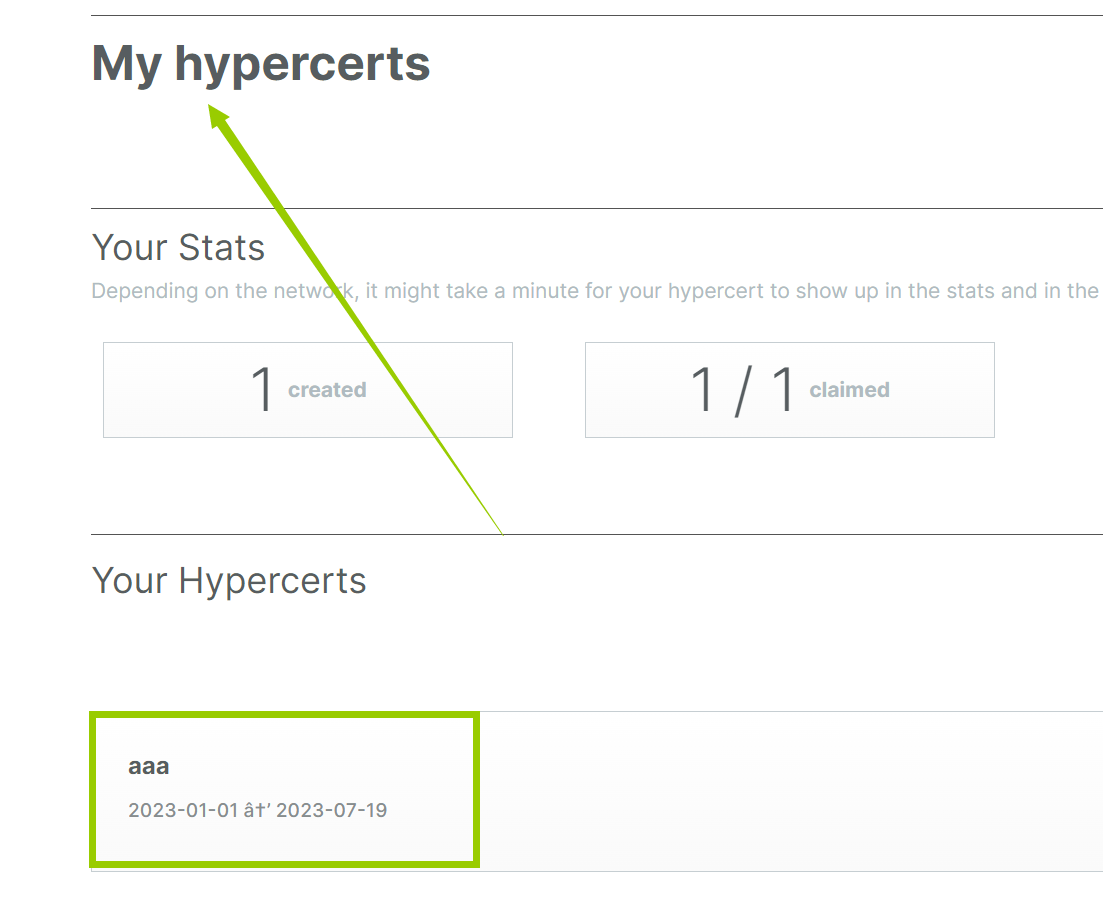The image size is (1103, 917).
Task: Click the hypercert row area right of the green box
Action: [790, 790]
